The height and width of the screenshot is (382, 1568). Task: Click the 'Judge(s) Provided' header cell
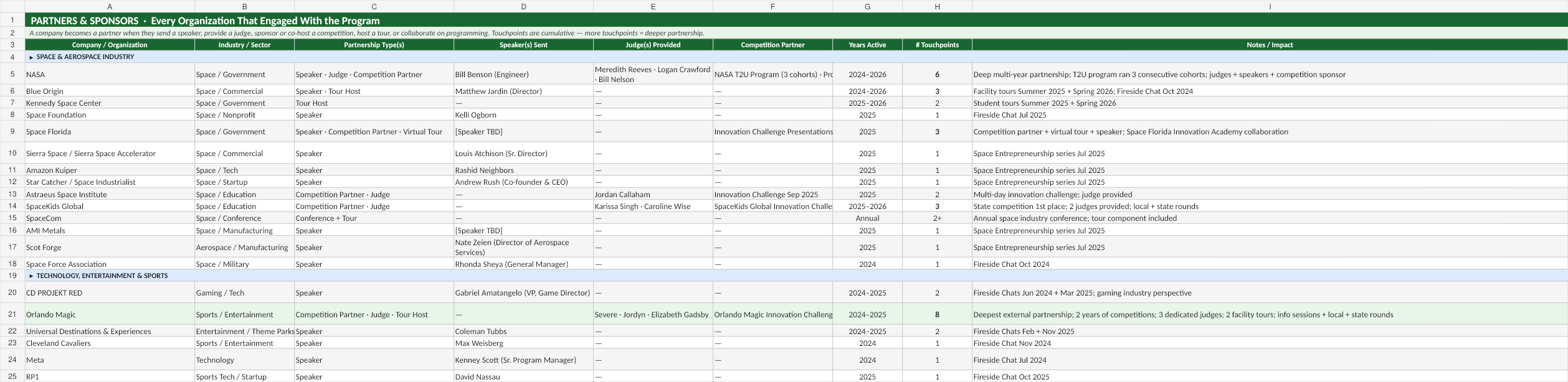(x=653, y=45)
